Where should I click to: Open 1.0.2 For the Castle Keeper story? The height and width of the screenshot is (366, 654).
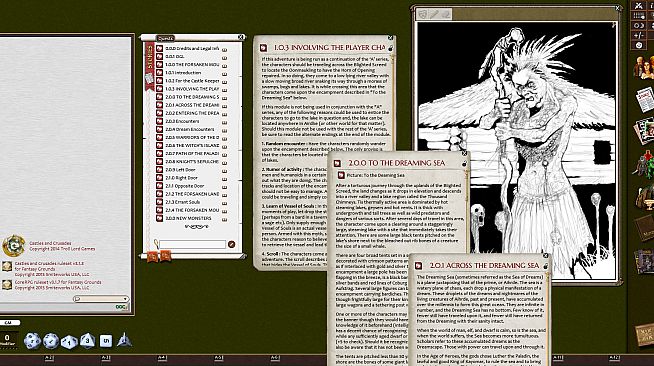click(192, 81)
